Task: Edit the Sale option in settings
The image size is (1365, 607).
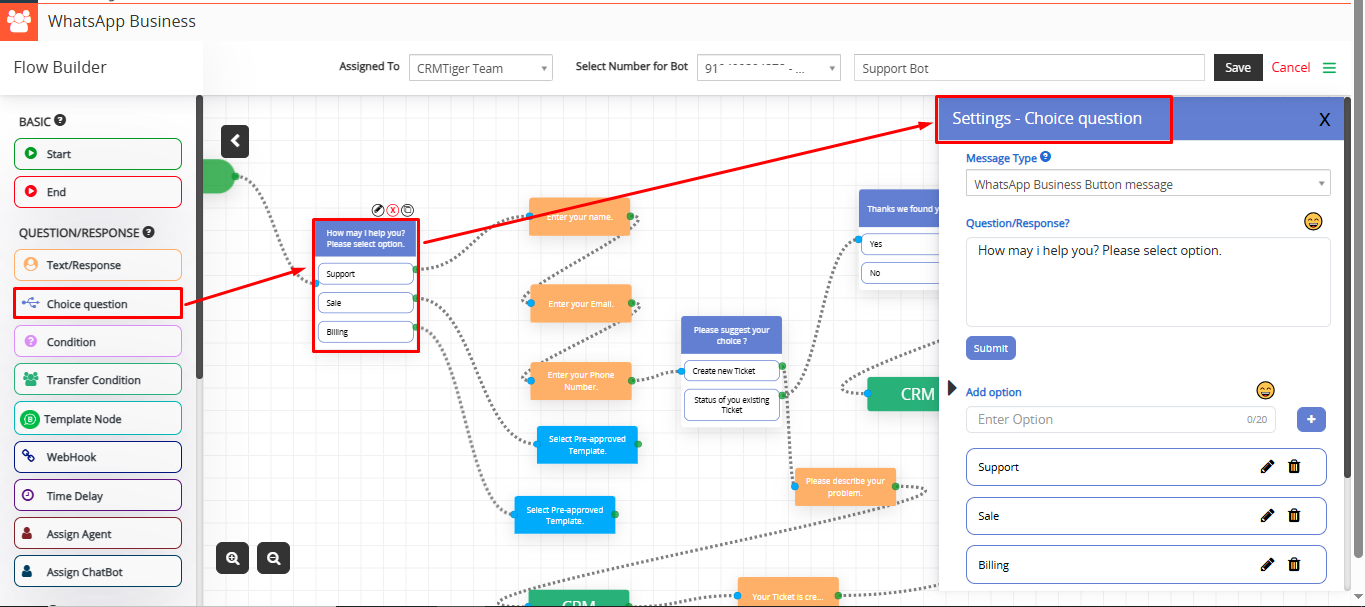Action: [x=1268, y=516]
